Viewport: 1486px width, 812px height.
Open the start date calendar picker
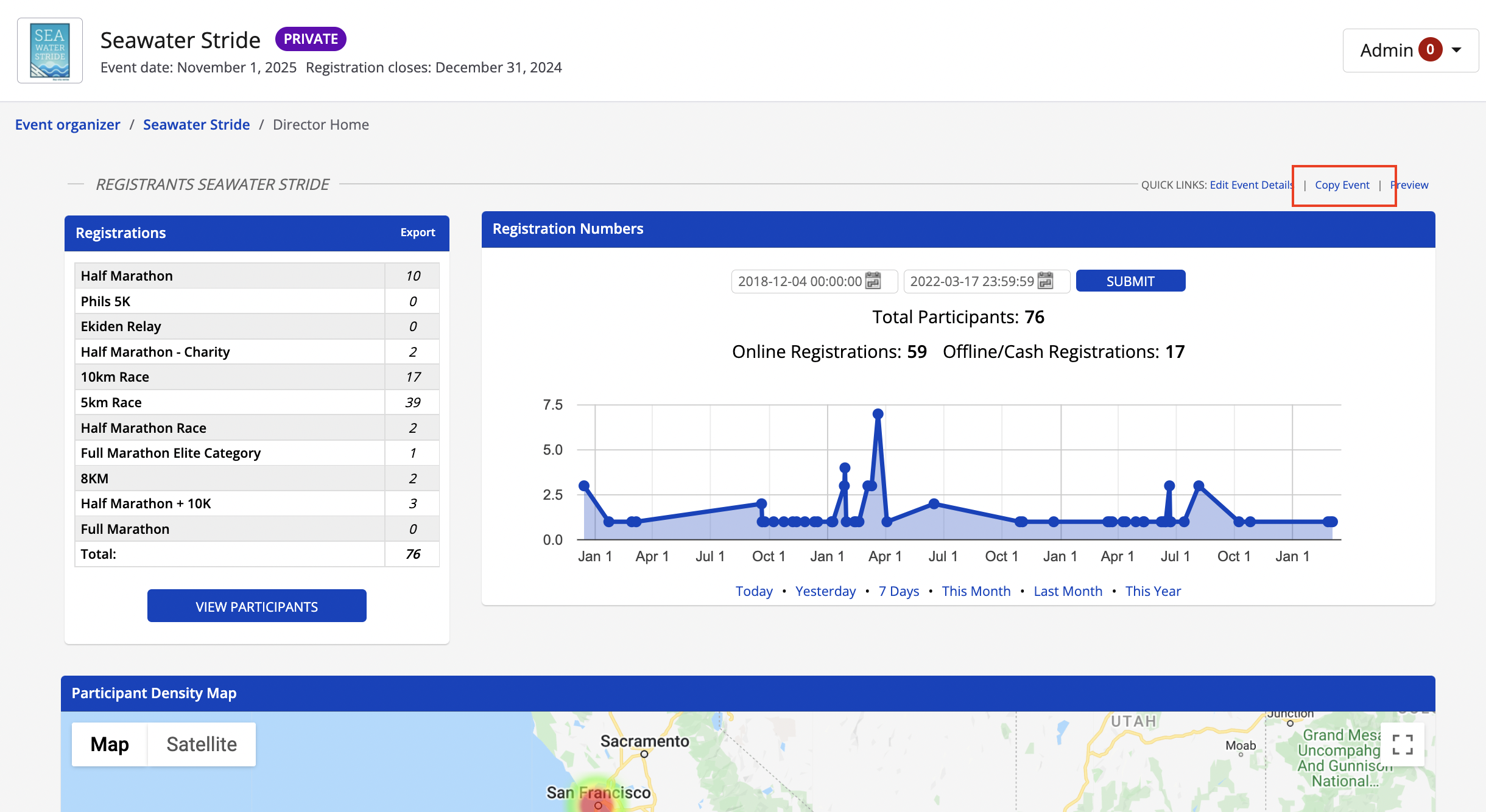(873, 281)
